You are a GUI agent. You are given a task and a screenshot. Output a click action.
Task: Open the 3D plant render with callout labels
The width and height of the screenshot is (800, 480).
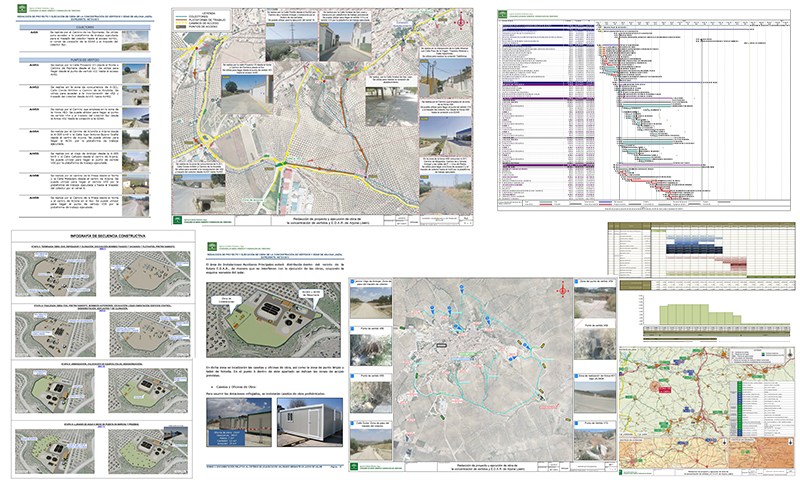tap(273, 320)
